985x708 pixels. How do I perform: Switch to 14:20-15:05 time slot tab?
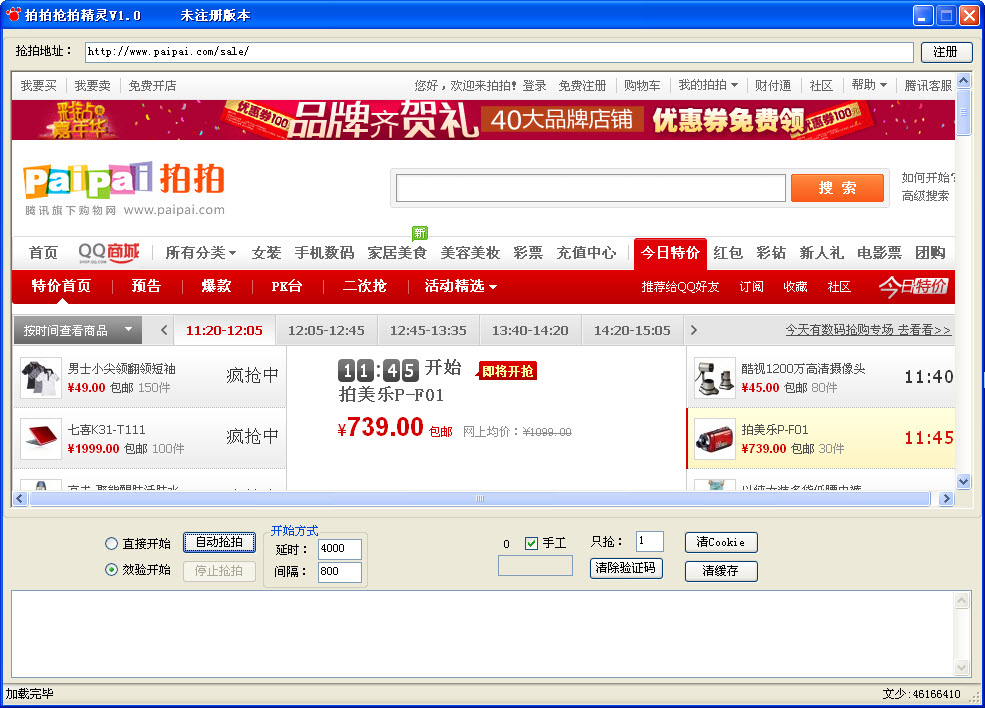(632, 330)
